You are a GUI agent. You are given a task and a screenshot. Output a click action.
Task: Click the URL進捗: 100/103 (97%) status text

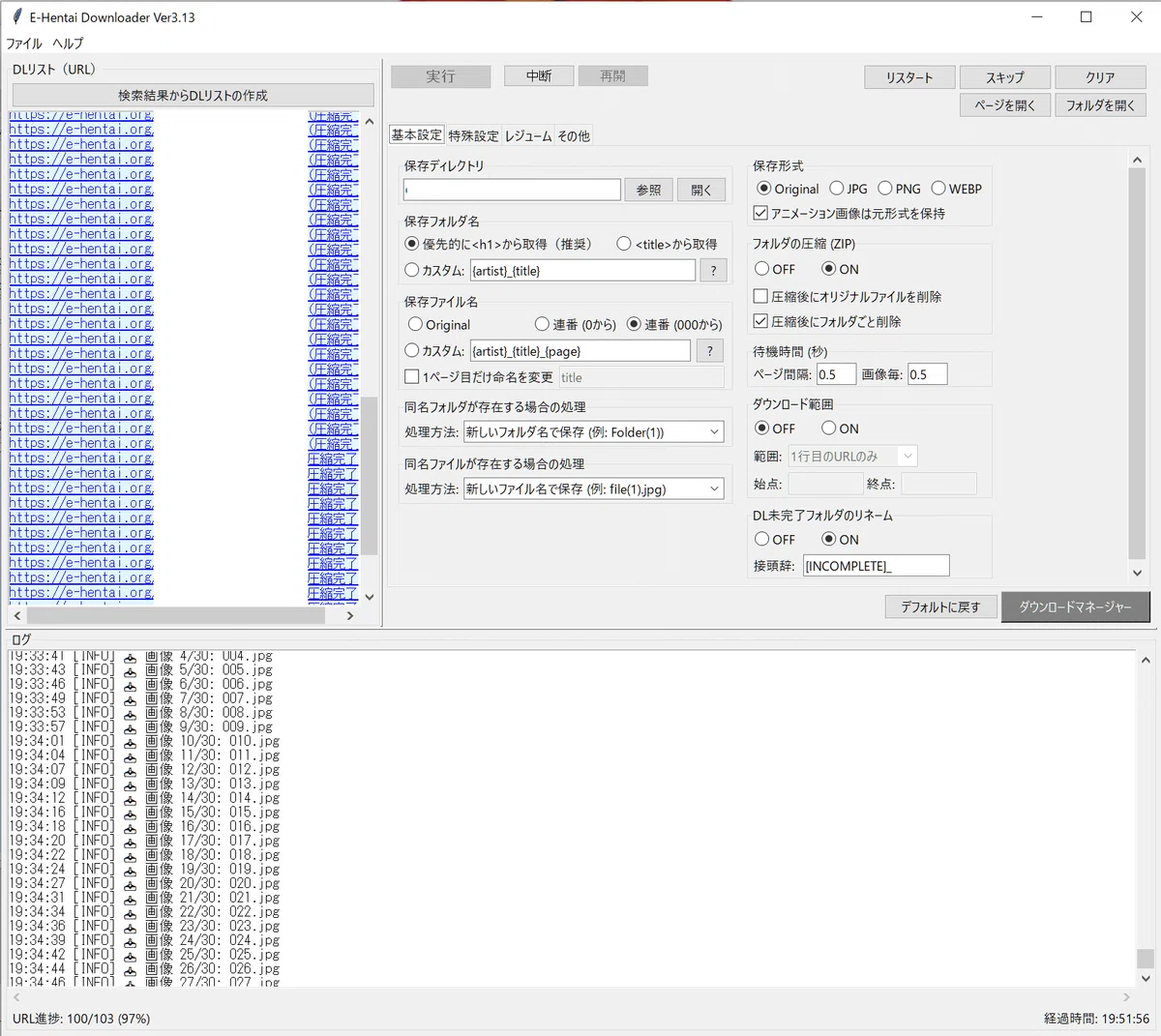[x=81, y=1019]
